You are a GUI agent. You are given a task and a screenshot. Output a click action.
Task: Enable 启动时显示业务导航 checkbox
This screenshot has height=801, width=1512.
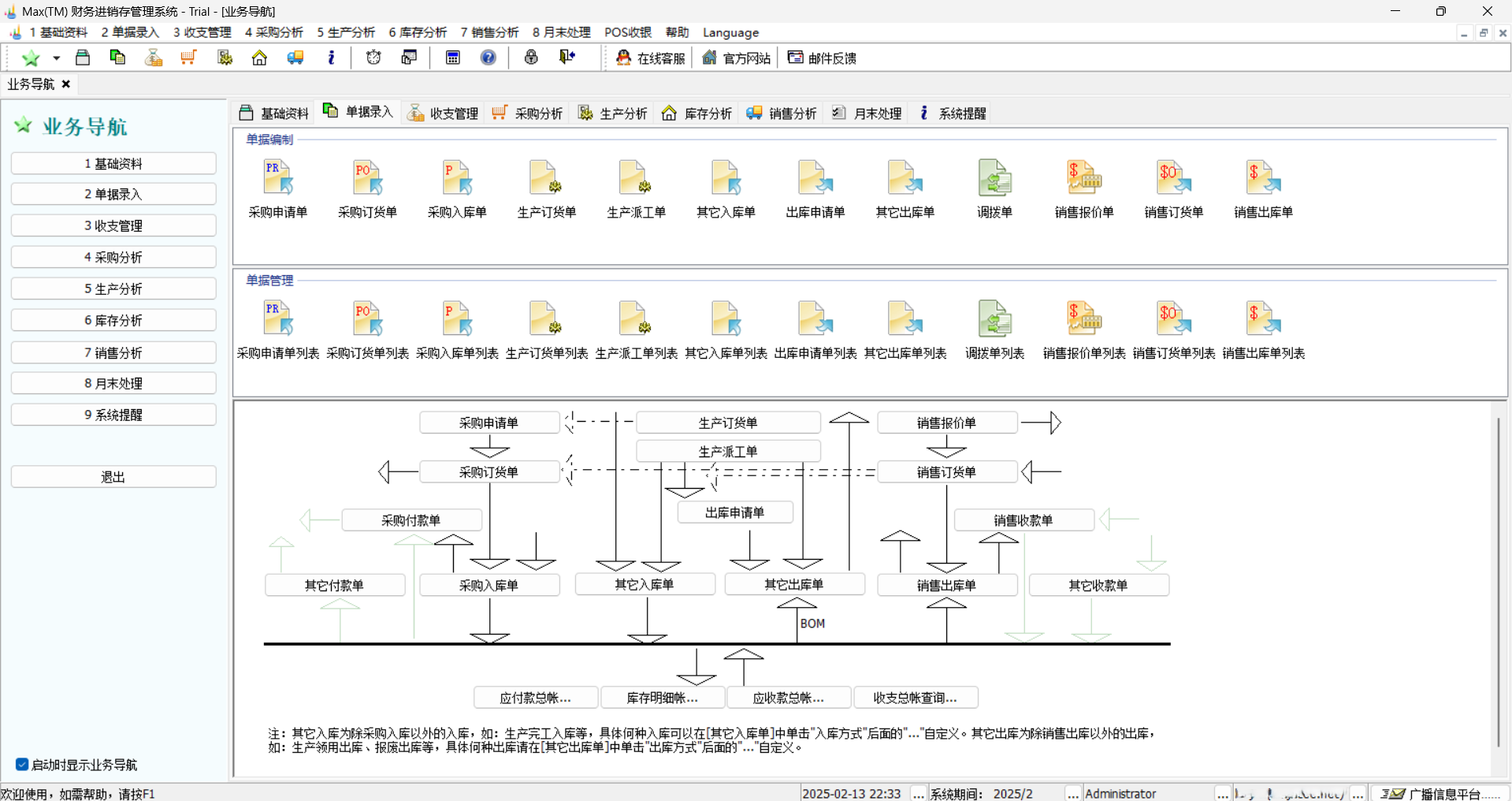tap(20, 763)
